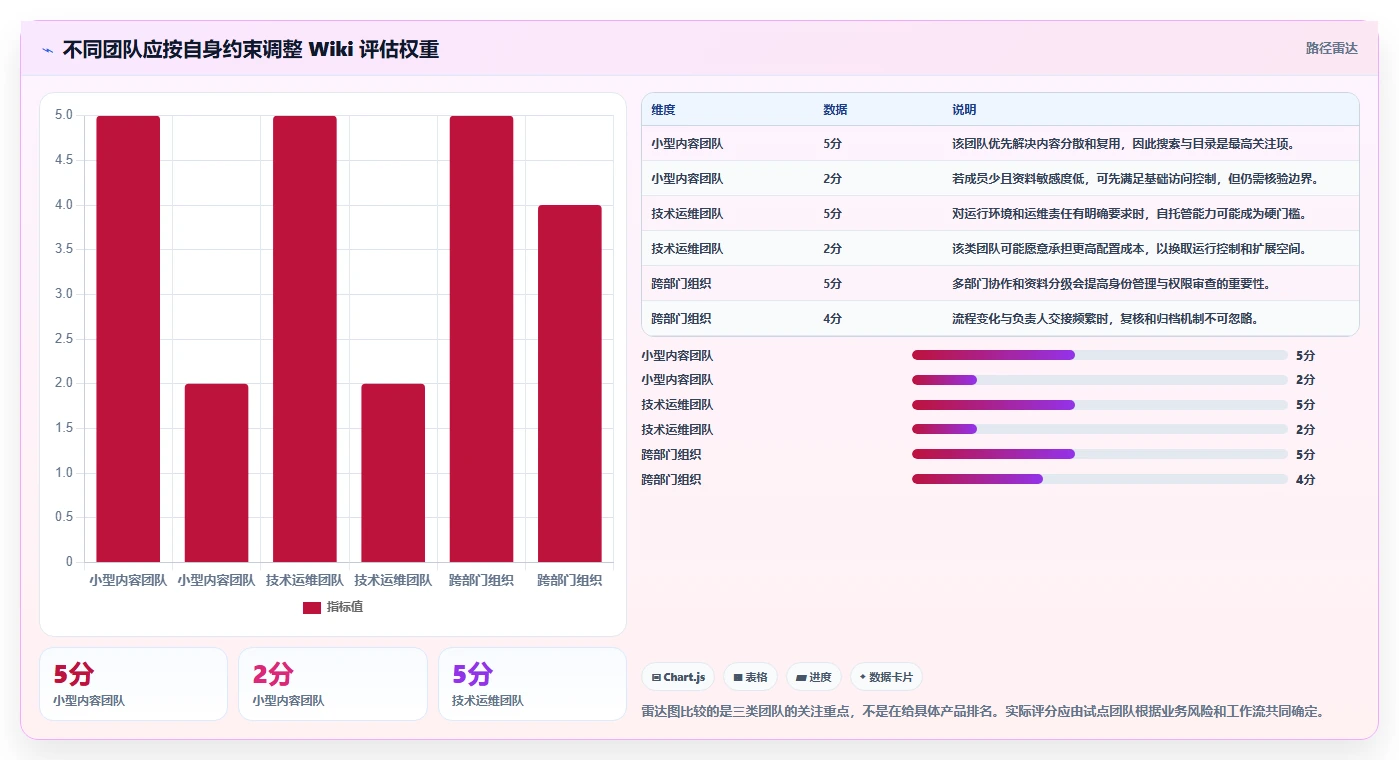Click the row about 身份管理与权限审查
The image size is (1399, 760).
tap(1000, 283)
